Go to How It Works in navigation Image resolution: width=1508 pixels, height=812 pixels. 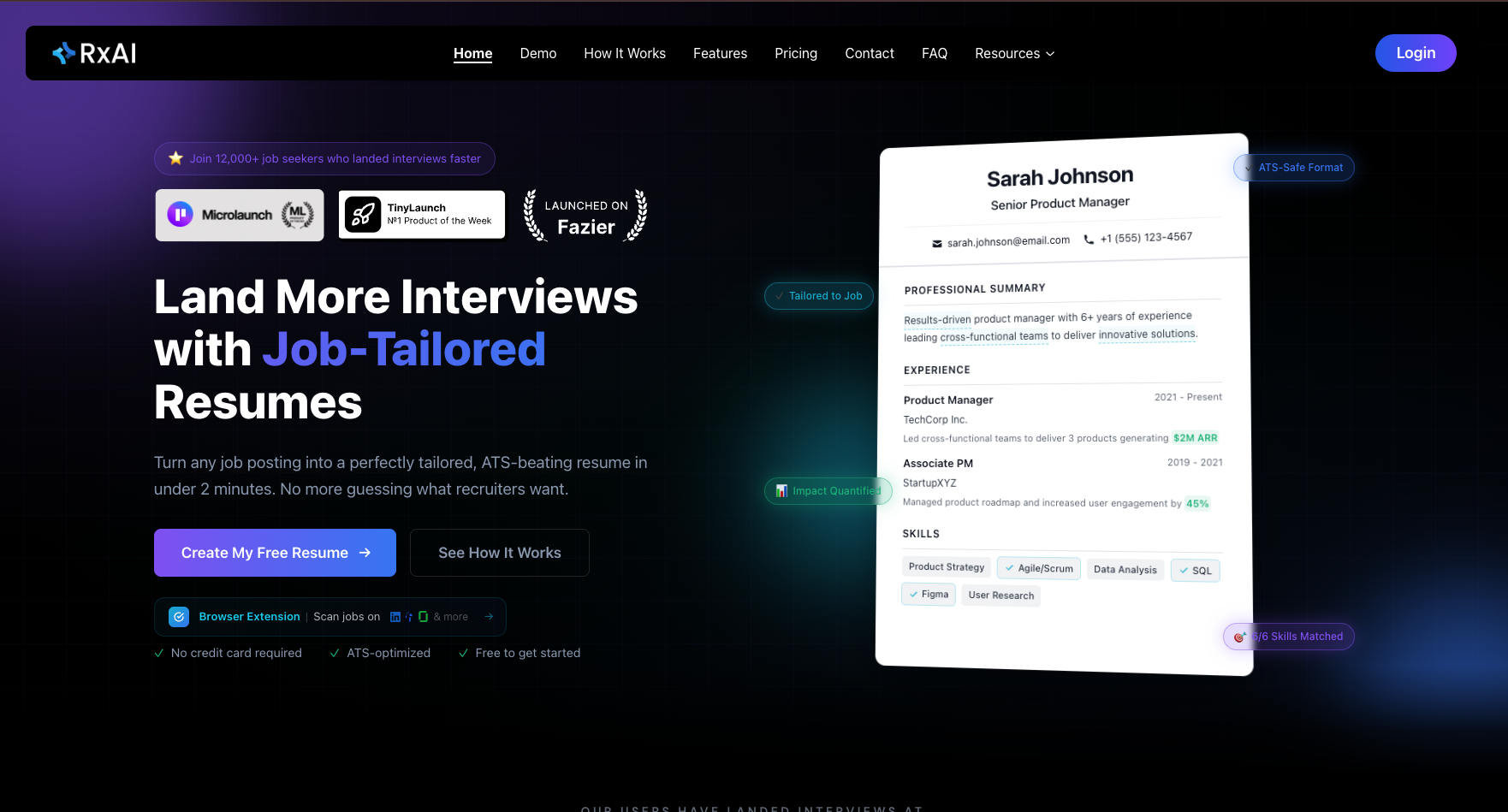[x=625, y=53]
